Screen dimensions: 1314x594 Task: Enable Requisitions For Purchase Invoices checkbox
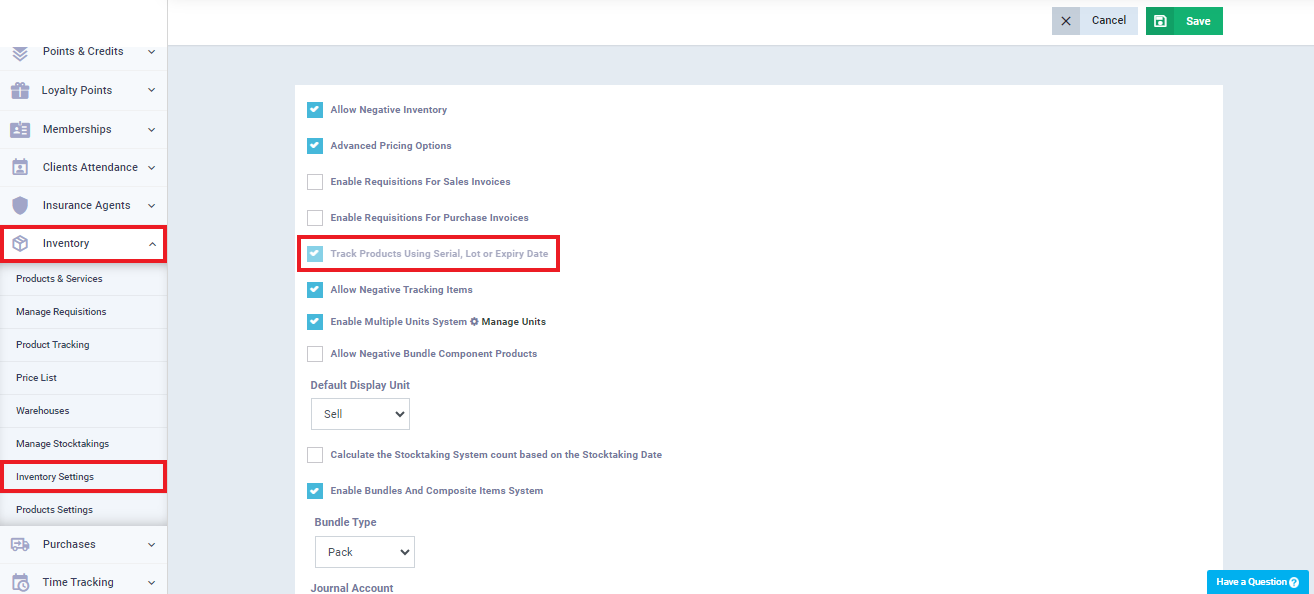click(x=315, y=218)
